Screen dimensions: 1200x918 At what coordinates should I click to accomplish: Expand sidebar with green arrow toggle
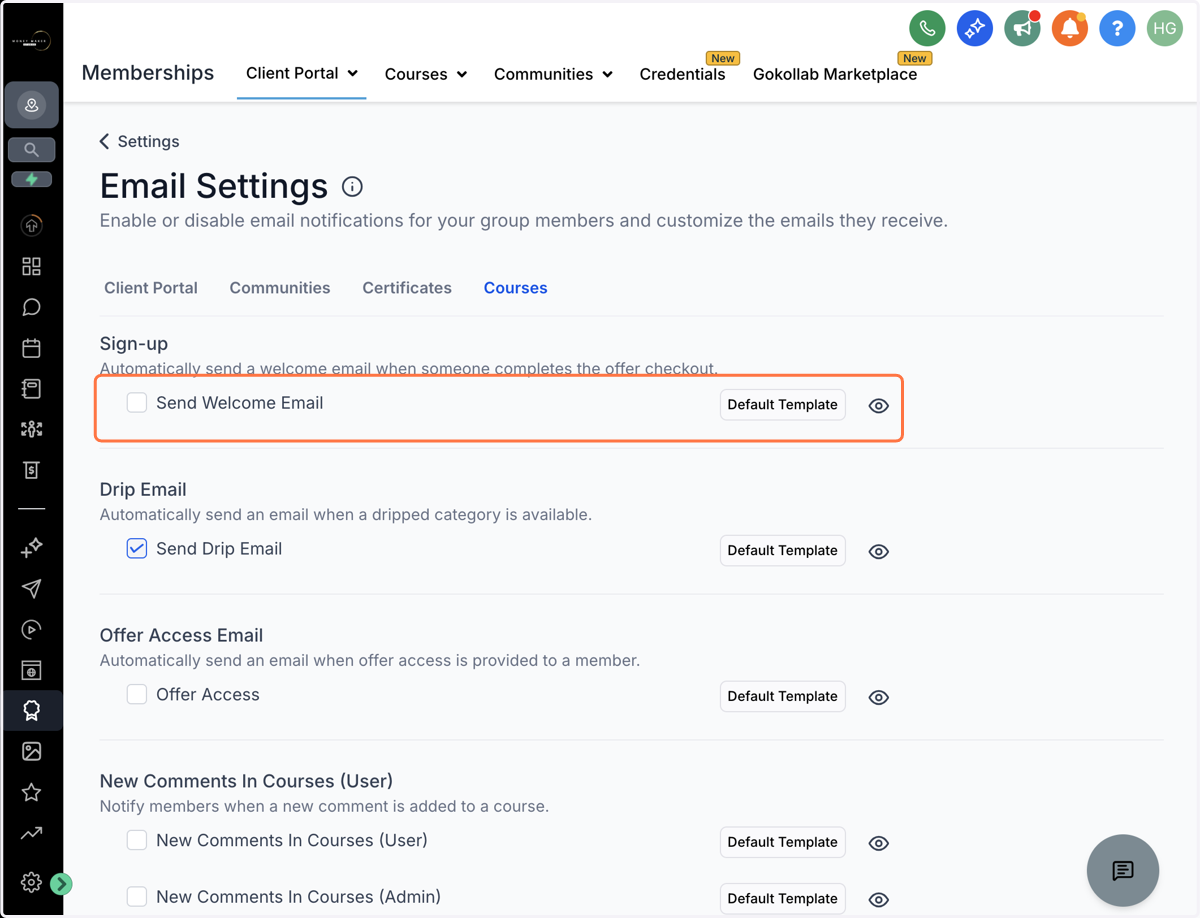click(x=61, y=884)
